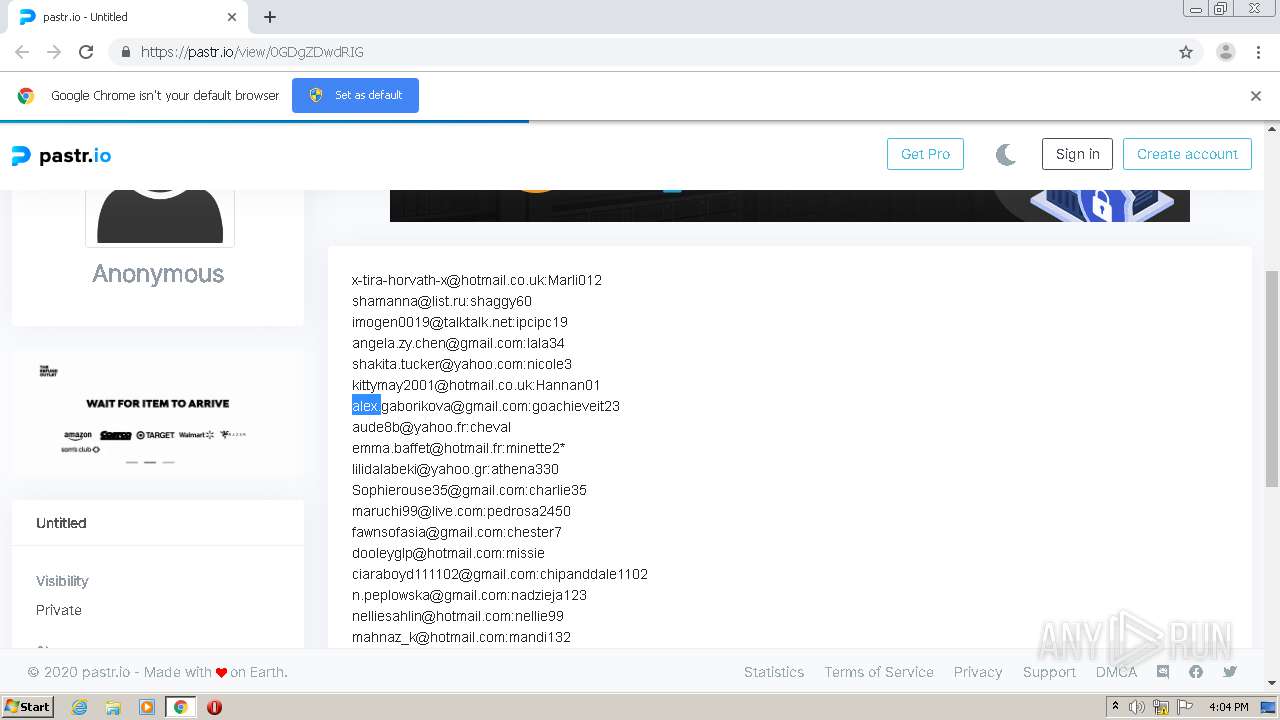Click the vertical page scrollbar thumb
Image resolution: width=1280 pixels, height=720 pixels.
[1272, 378]
